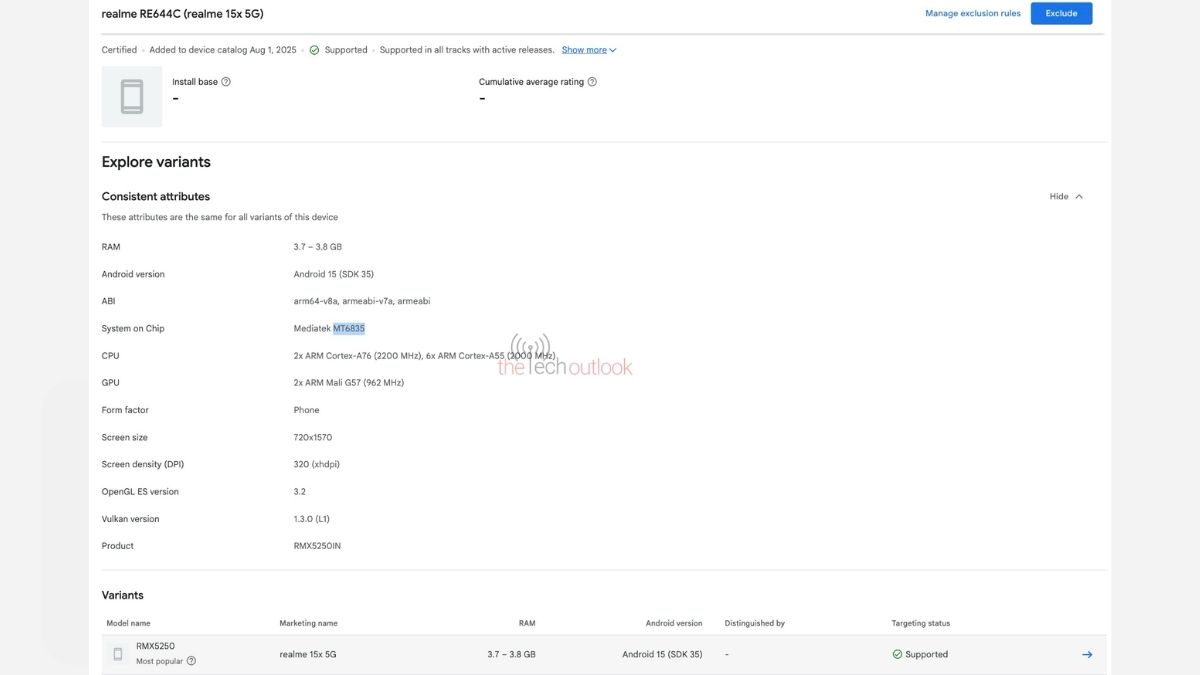The image size is (1200, 675).
Task: Click the phone icon beside RMX5250
Action: click(118, 653)
